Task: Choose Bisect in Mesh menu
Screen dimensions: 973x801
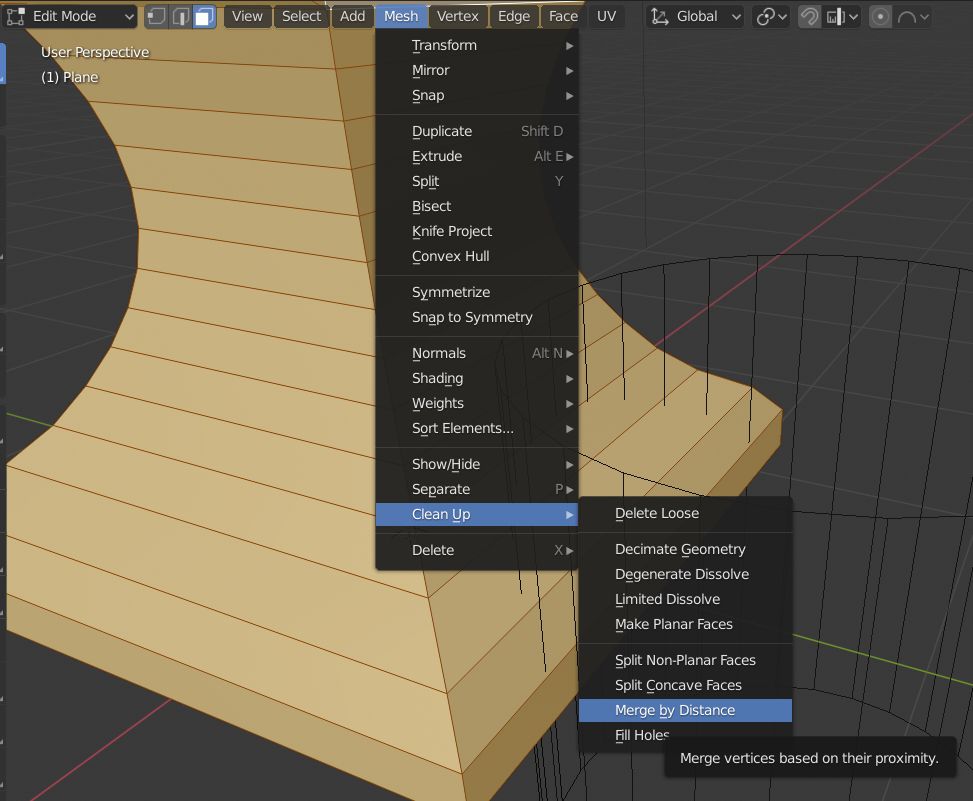Action: [477, 206]
